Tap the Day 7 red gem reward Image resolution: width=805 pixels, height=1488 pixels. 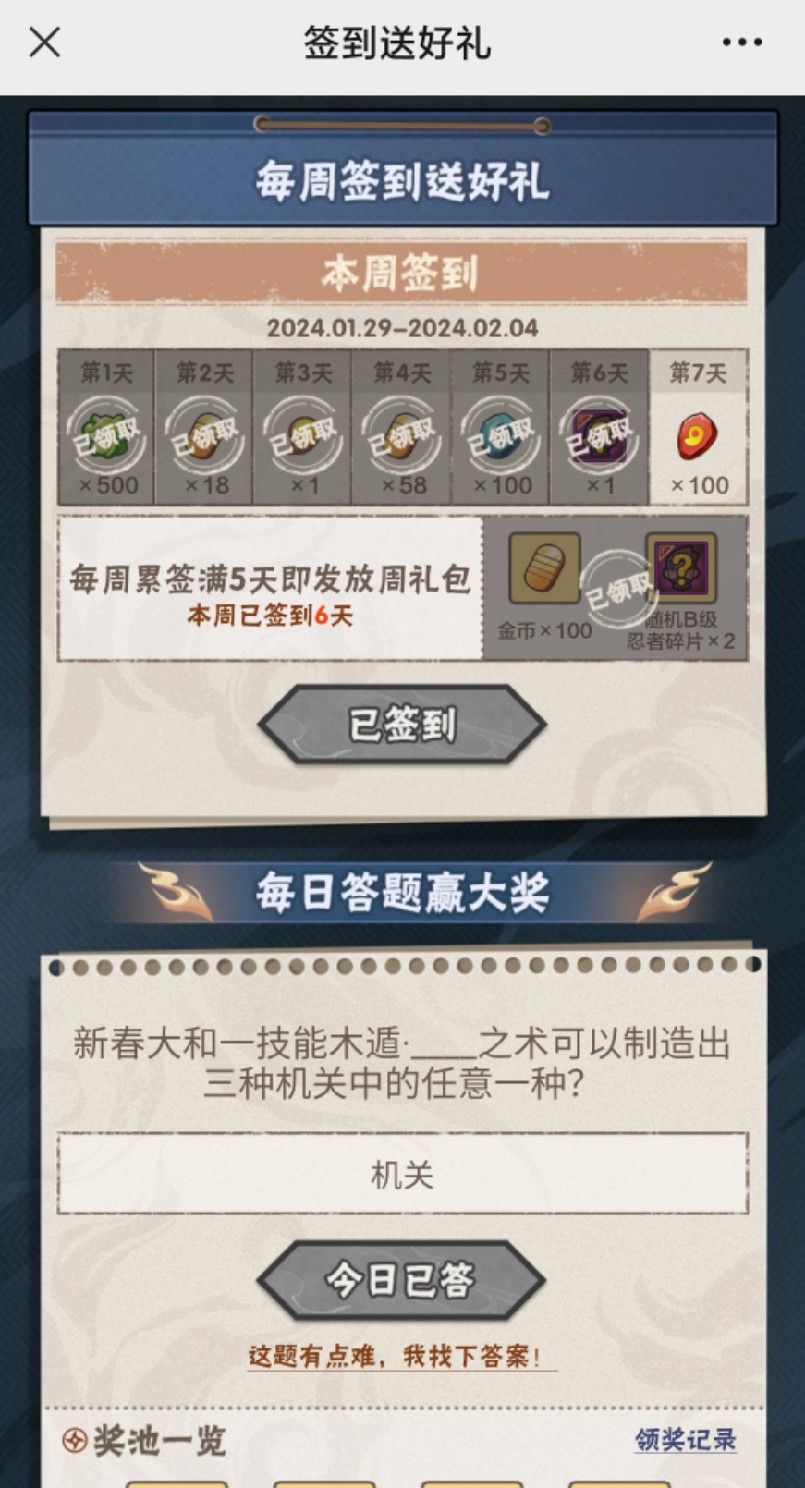pyautogui.click(x=698, y=438)
